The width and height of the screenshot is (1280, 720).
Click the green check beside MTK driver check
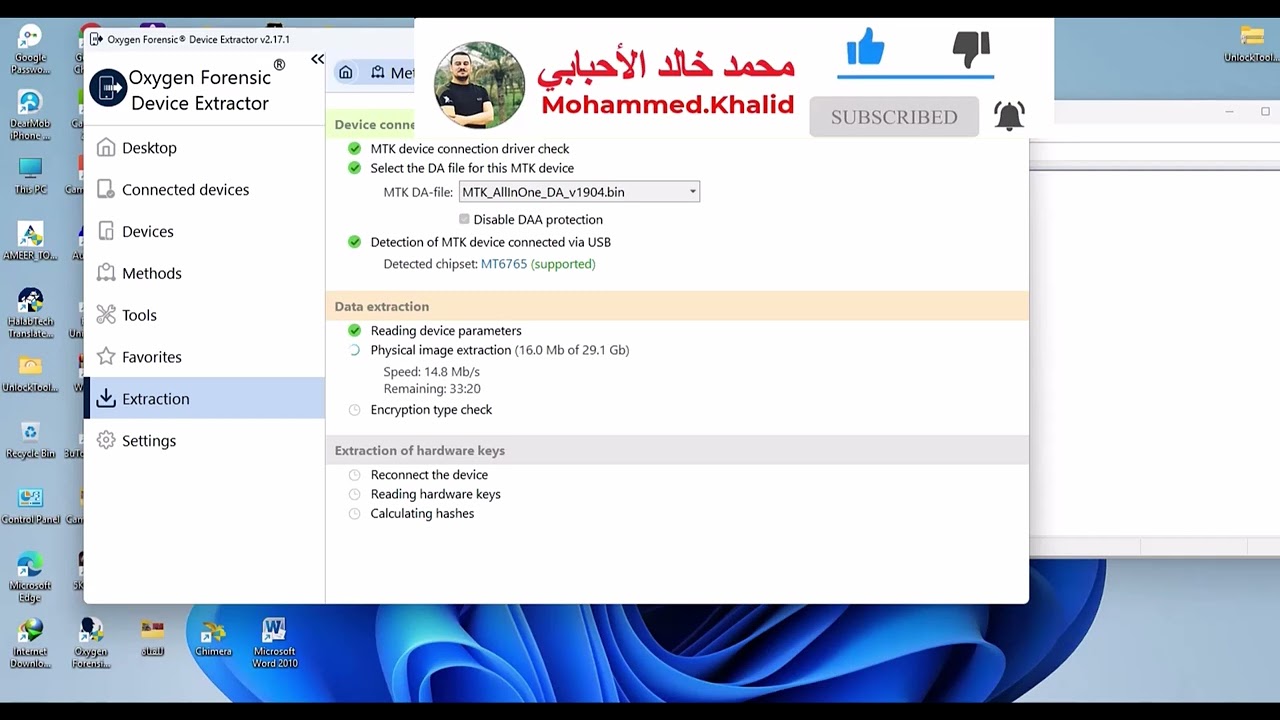pyautogui.click(x=354, y=149)
